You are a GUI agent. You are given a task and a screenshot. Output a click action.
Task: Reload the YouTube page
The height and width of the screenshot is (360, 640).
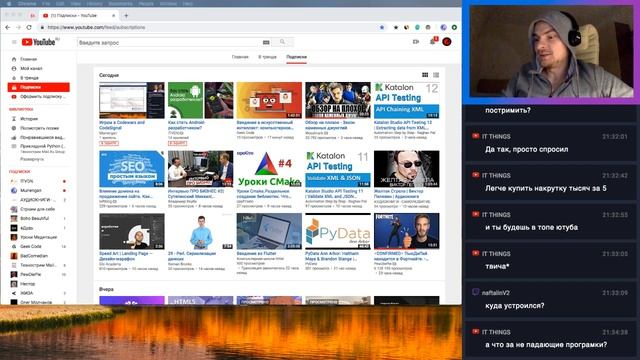point(29,27)
